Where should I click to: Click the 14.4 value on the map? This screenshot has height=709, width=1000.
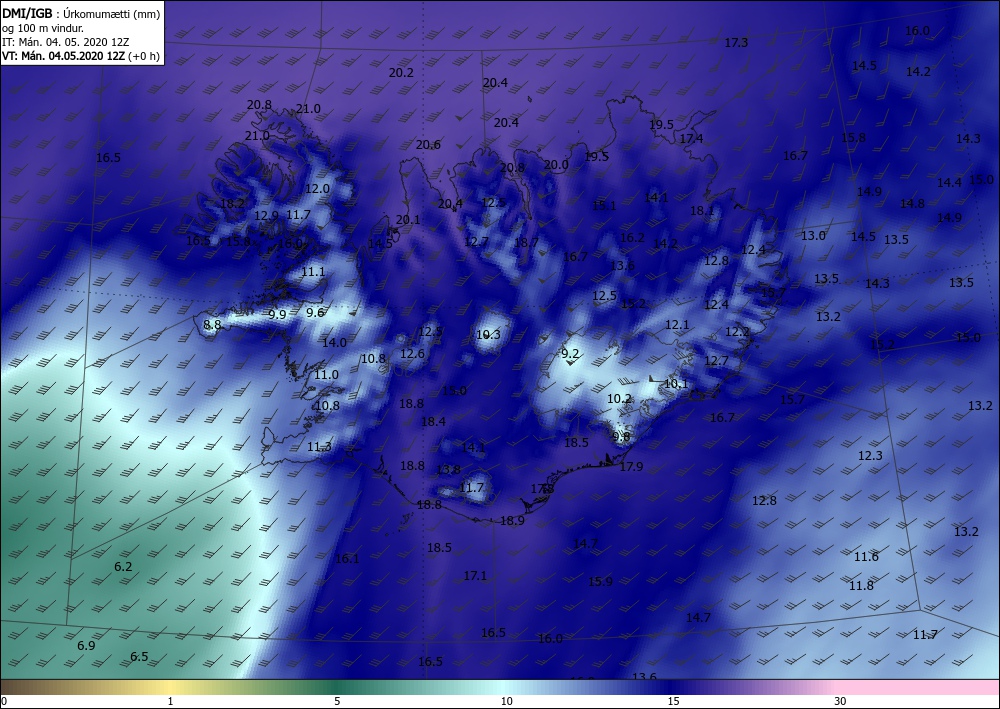click(x=949, y=182)
